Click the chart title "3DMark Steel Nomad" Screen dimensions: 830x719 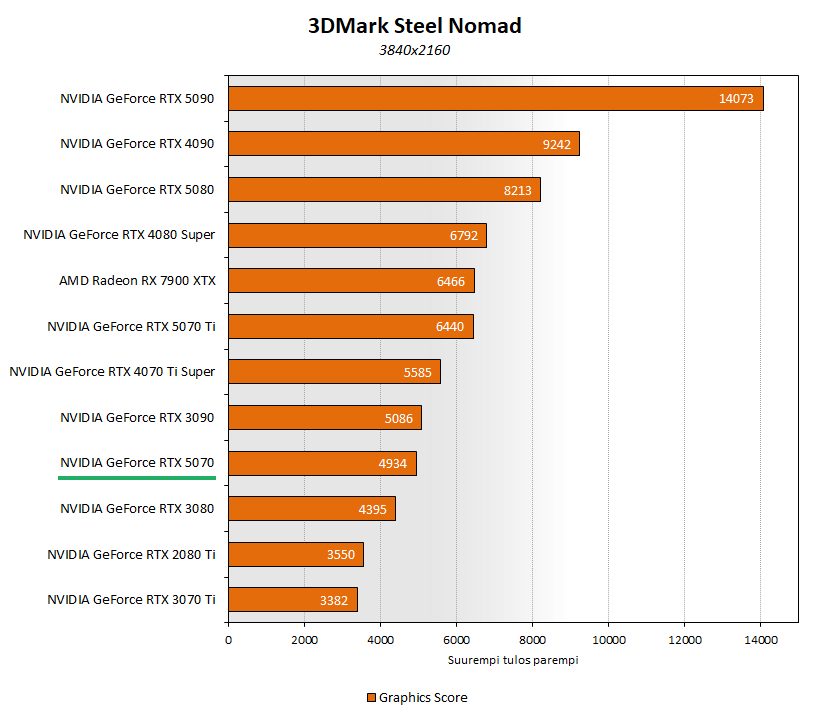(x=414, y=25)
